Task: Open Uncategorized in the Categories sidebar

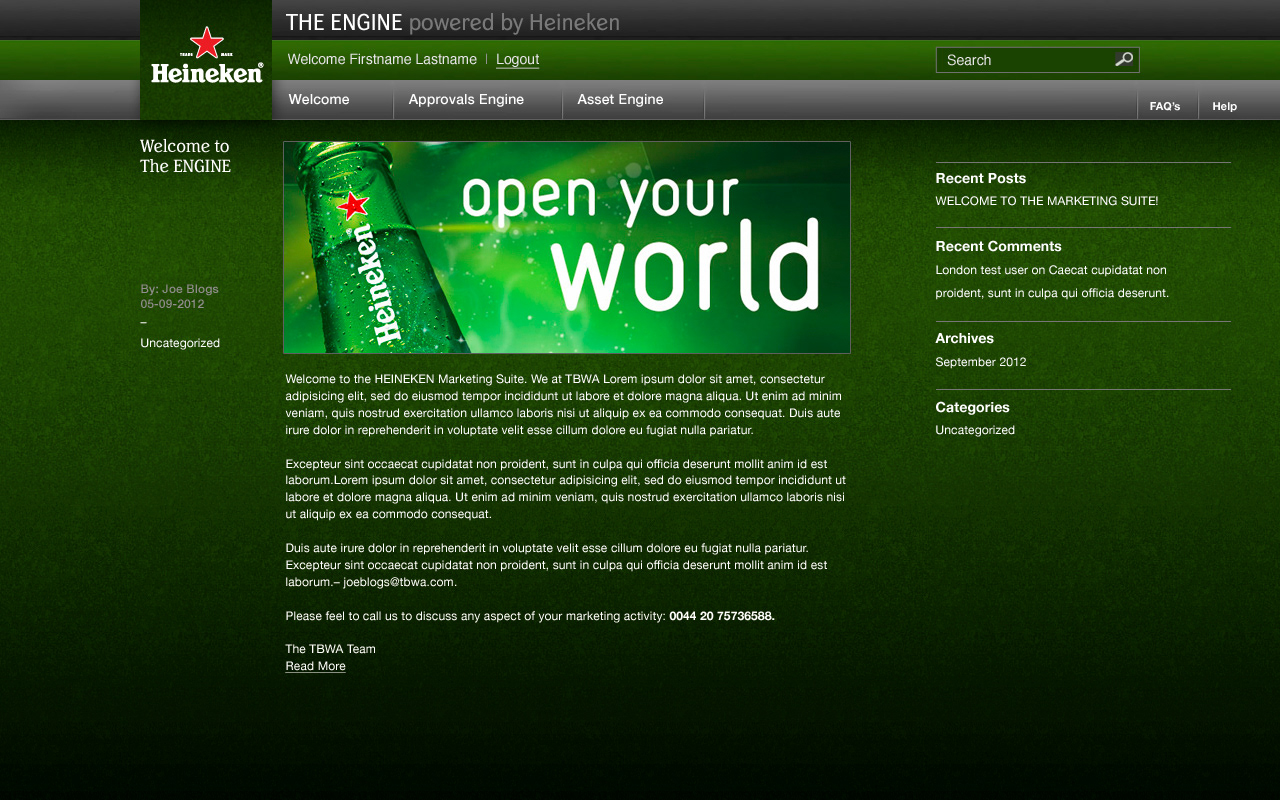Action: pos(975,430)
